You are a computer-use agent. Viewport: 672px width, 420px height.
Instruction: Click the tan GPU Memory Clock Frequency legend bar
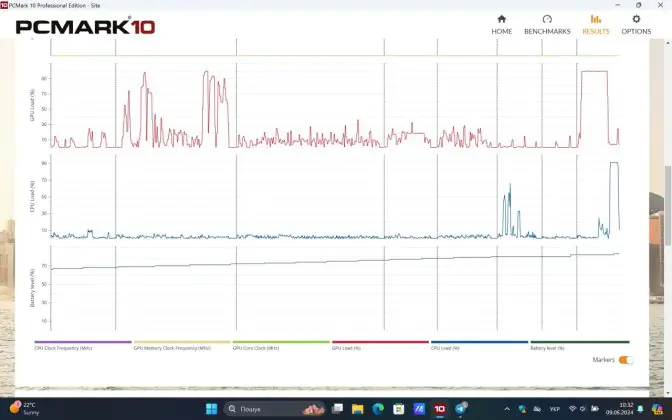click(x=182, y=342)
